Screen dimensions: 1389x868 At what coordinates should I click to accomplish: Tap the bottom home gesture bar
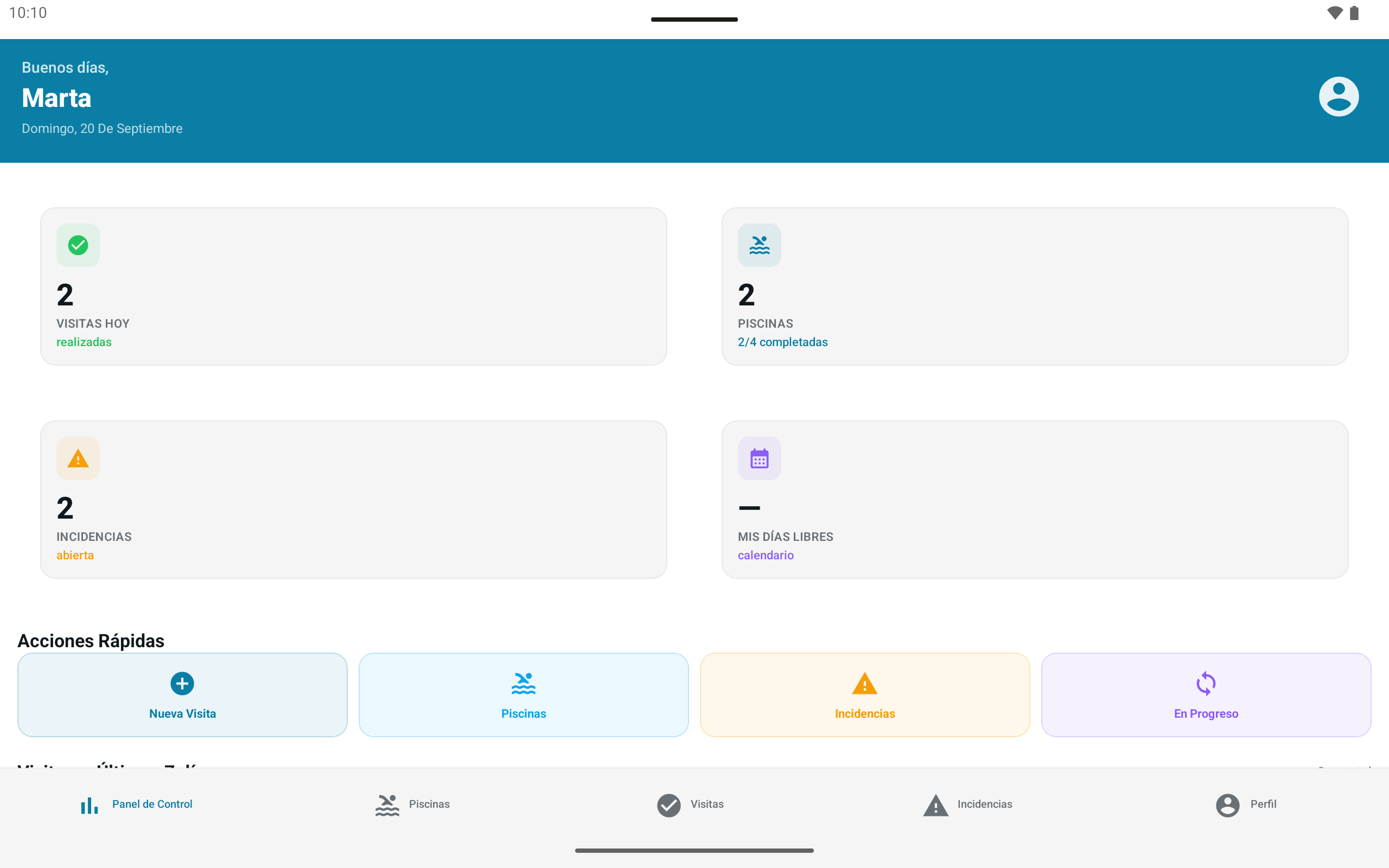point(694,851)
